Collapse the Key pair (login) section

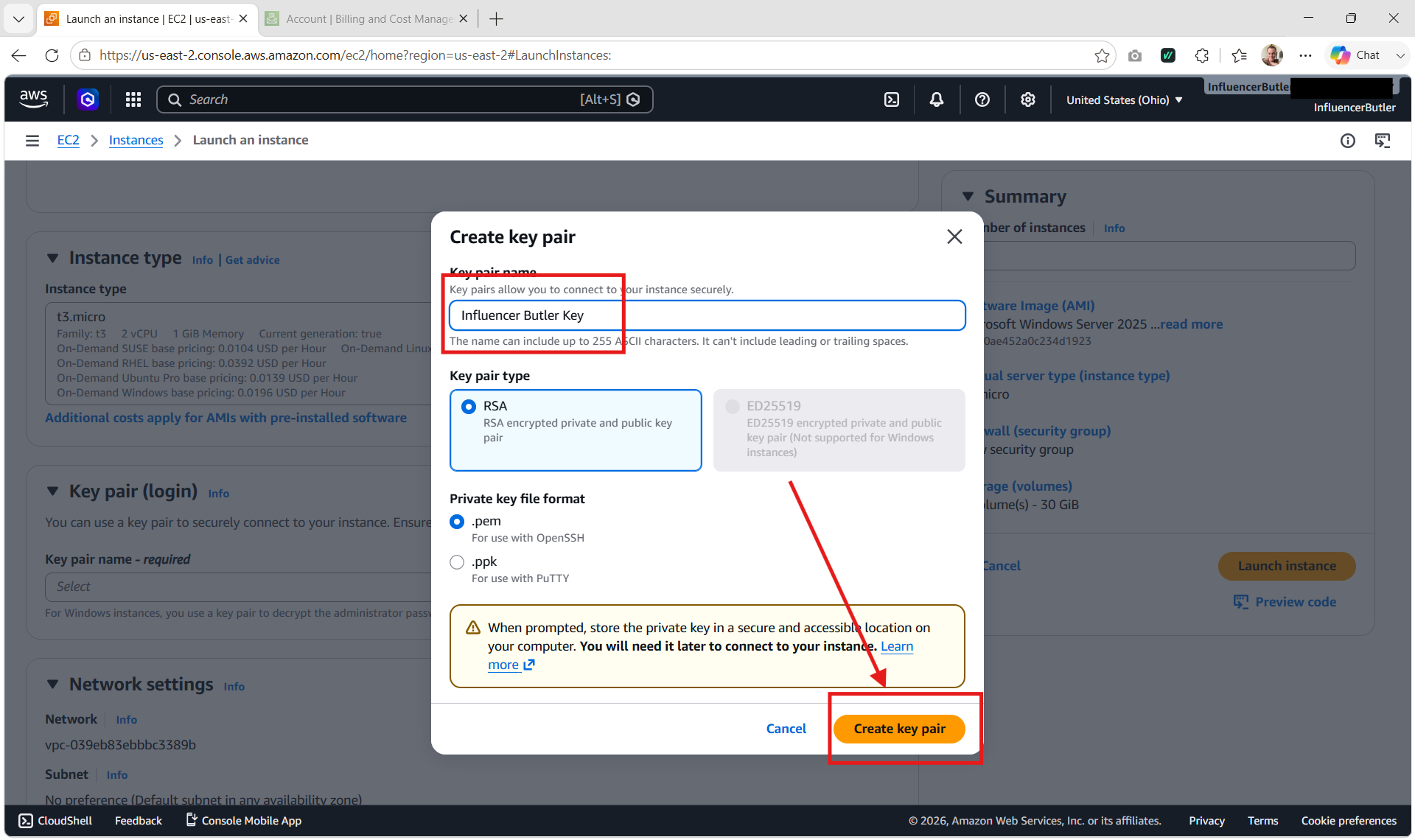tap(52, 491)
